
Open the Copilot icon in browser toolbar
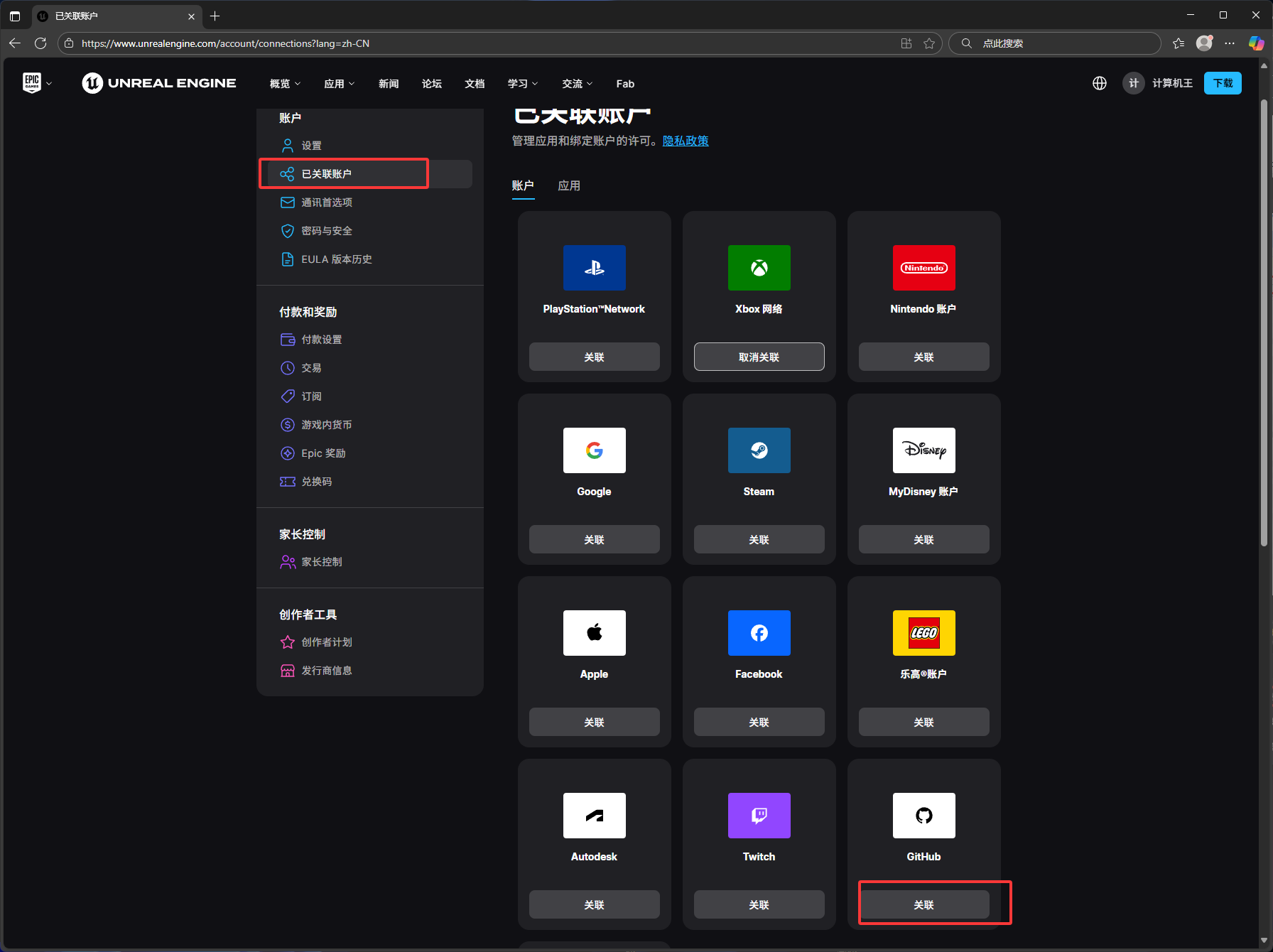(1256, 43)
